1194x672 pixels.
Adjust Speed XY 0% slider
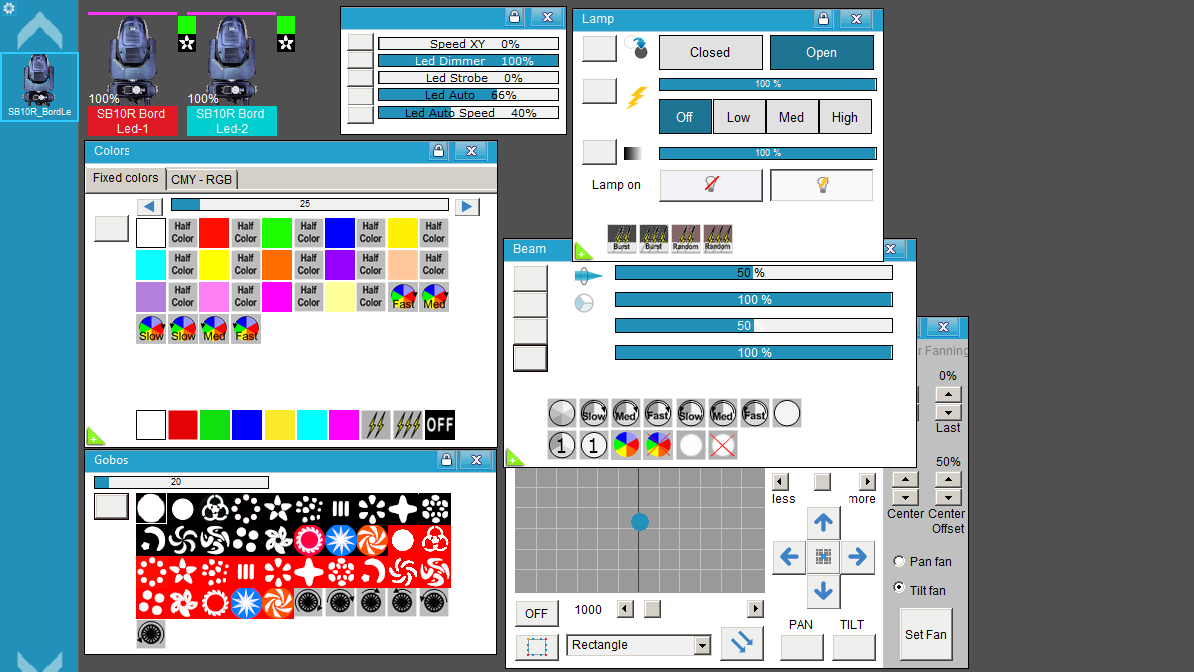[x=468, y=44]
